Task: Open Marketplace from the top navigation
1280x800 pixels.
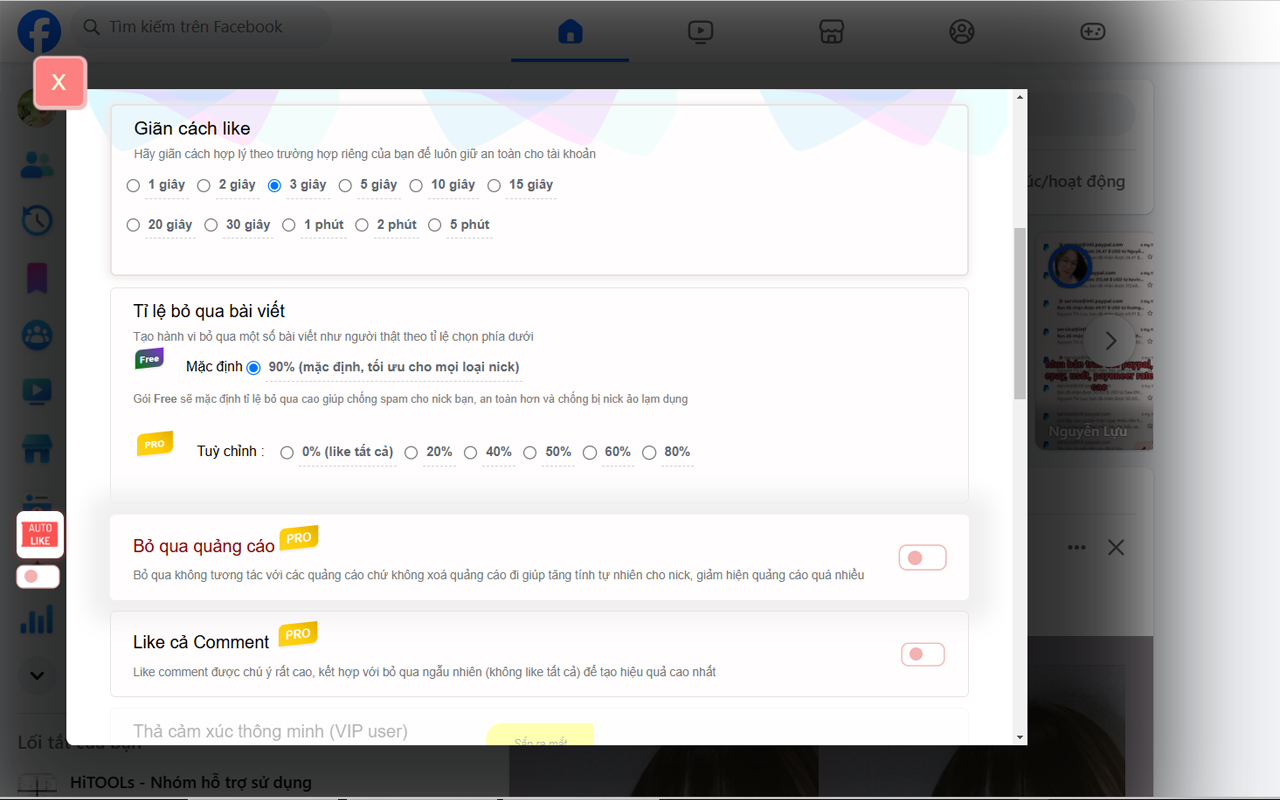Action: 831,31
